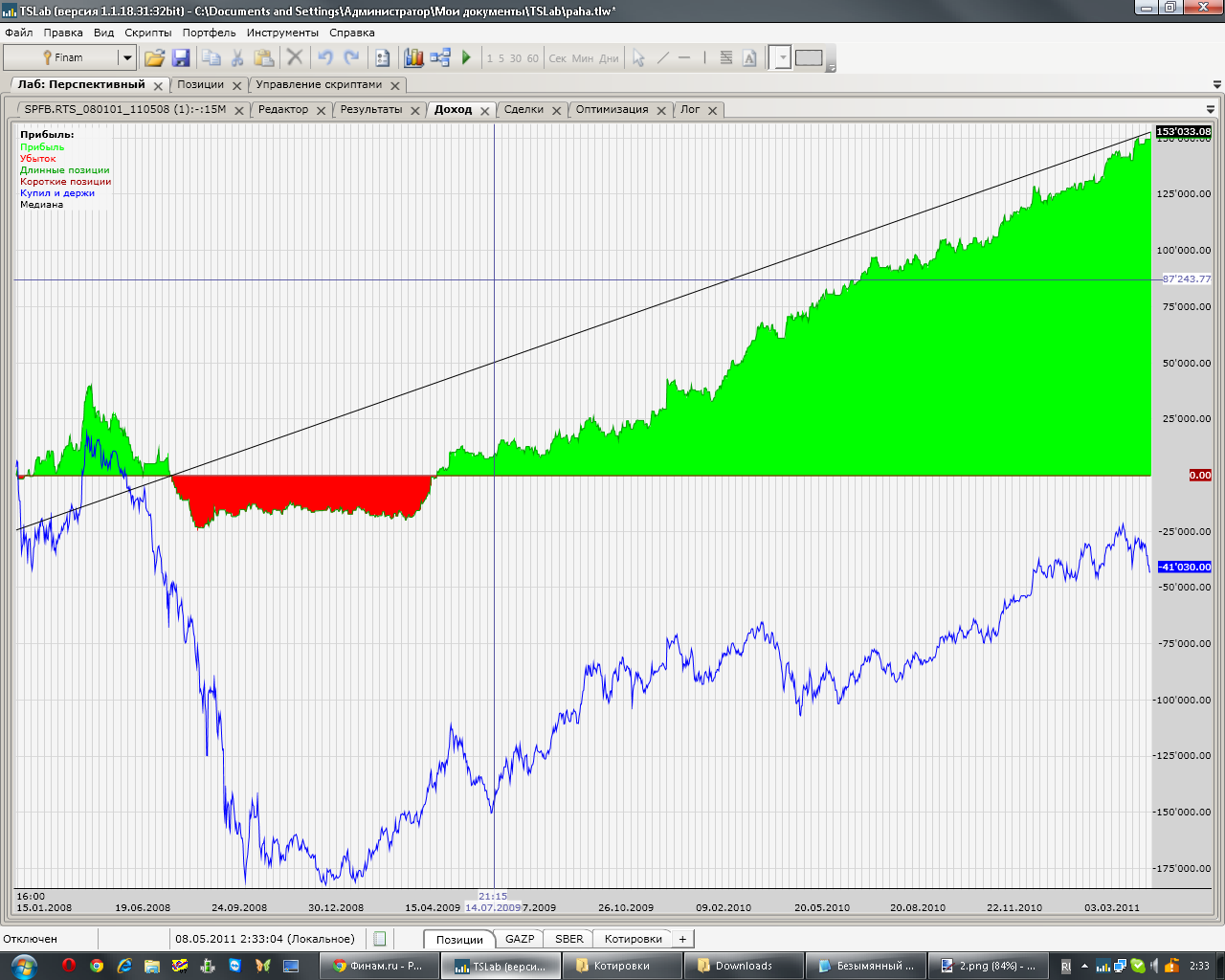Toggle the Убыток legend entry
1225x980 pixels.
[38, 159]
